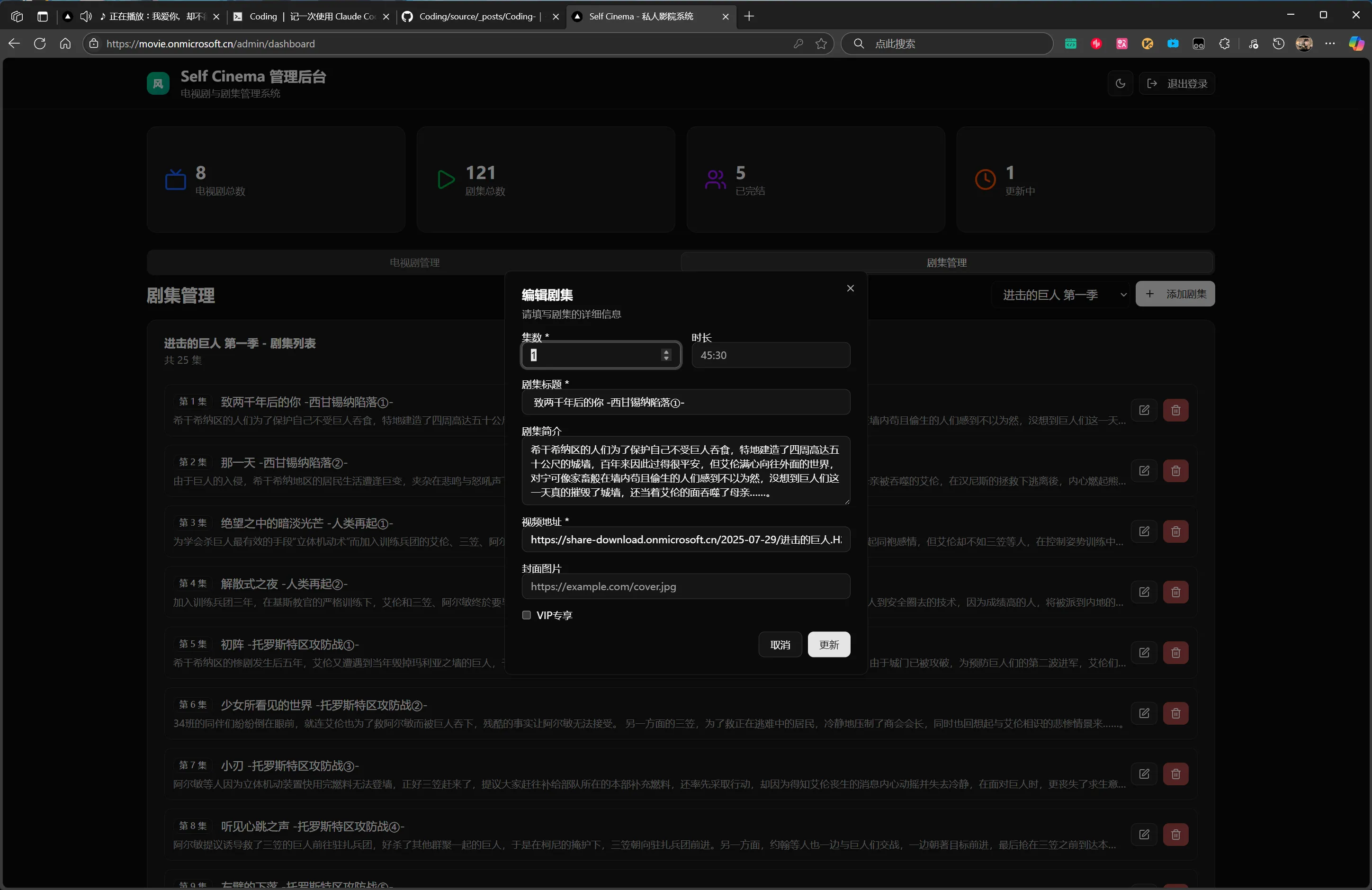Click the 更新中 clock icon
This screenshot has height=890, width=1372.
point(985,180)
